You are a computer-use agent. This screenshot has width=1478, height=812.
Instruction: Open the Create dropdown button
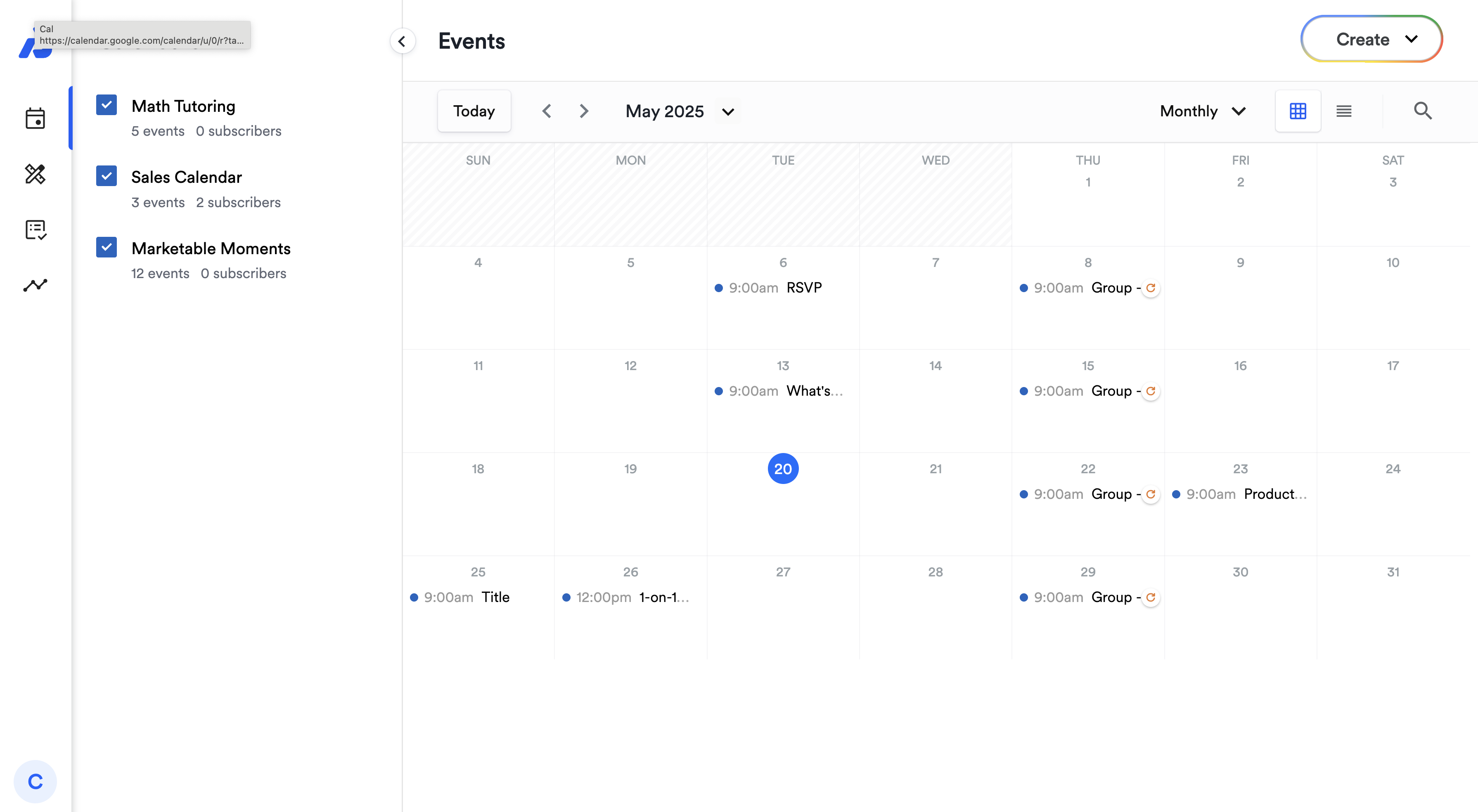(1371, 40)
